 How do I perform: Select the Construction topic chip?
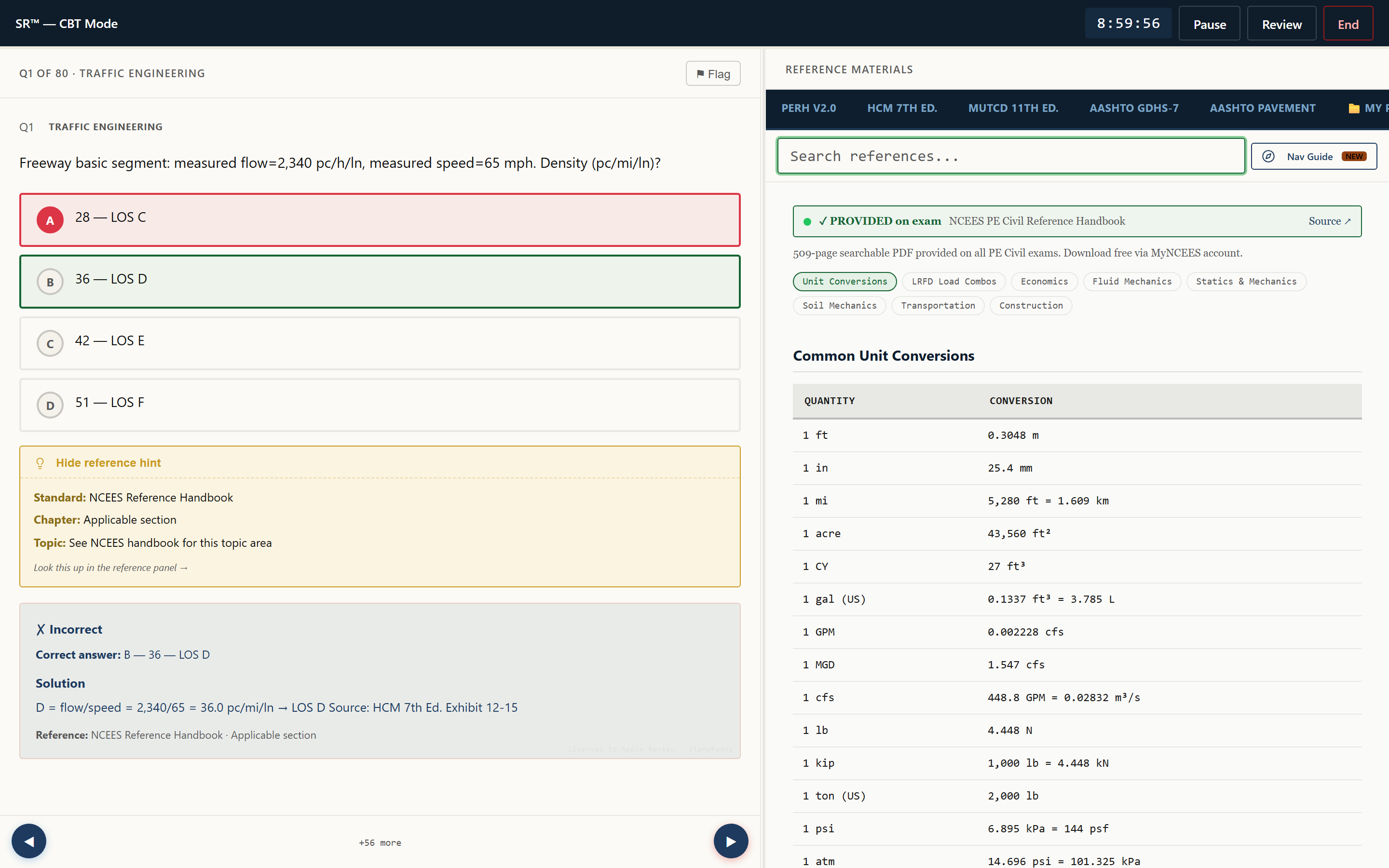(x=1031, y=305)
